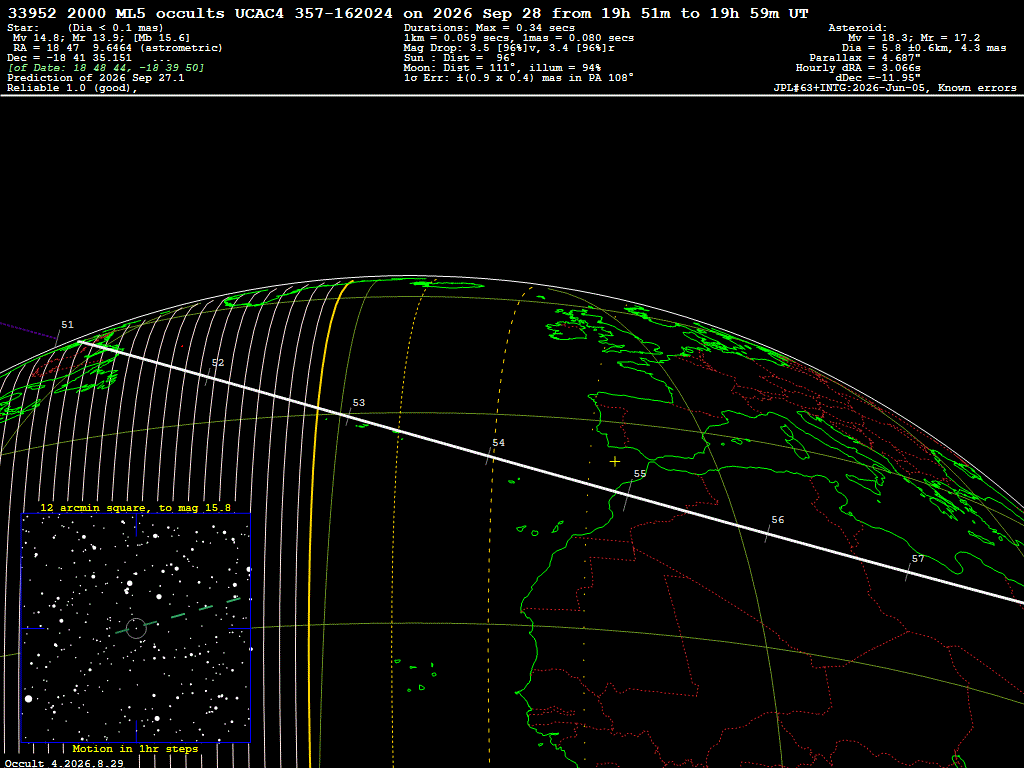Click the star chart thumbnail inset
Image resolution: width=1024 pixels, height=768 pixels.
coord(136,628)
